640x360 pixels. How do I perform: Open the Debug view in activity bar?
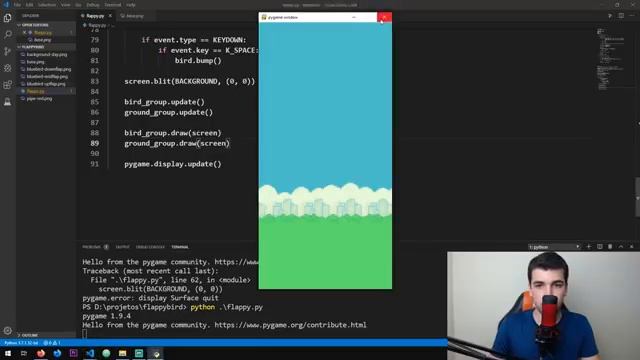(7, 68)
